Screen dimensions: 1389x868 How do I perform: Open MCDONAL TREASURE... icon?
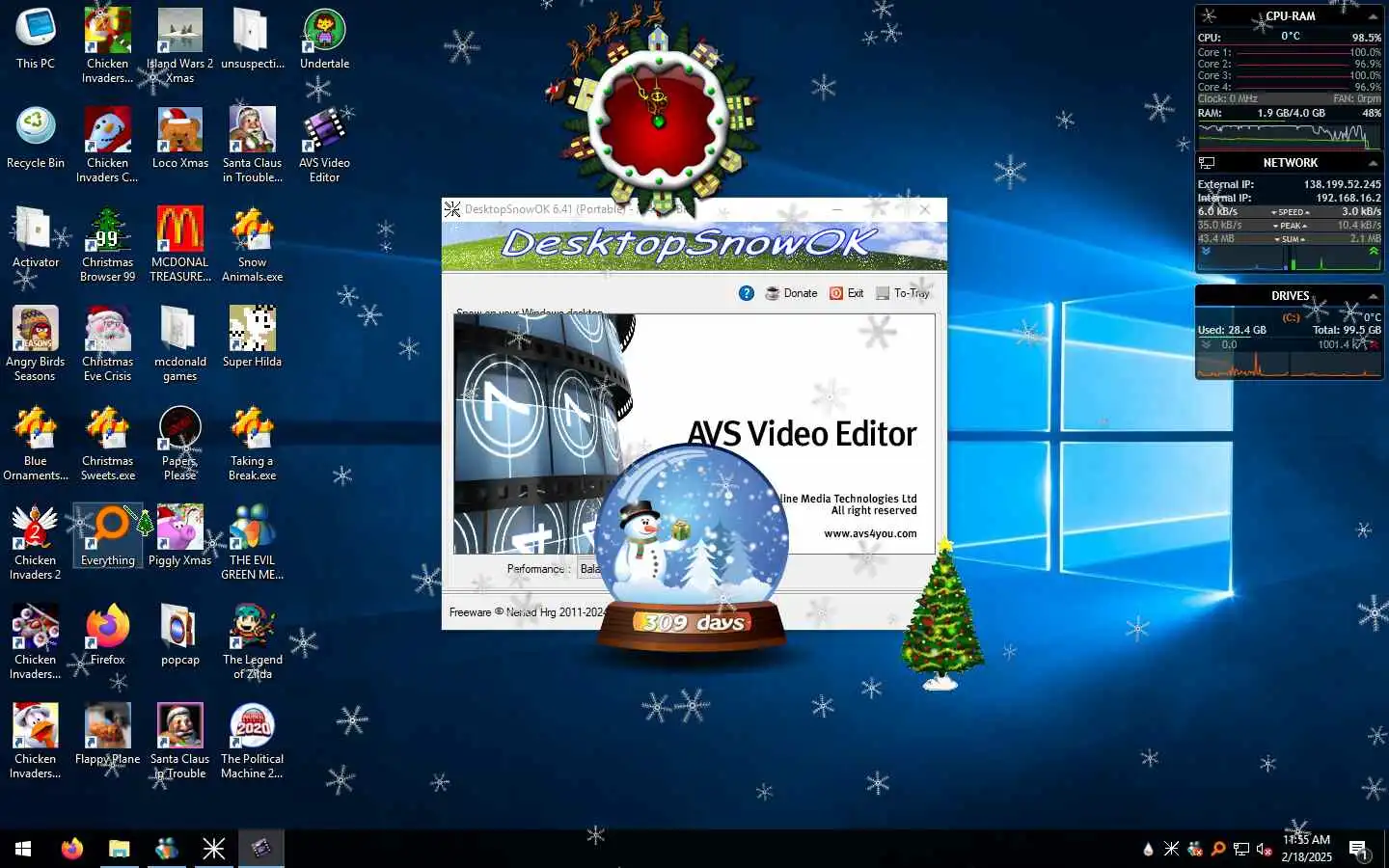(179, 243)
